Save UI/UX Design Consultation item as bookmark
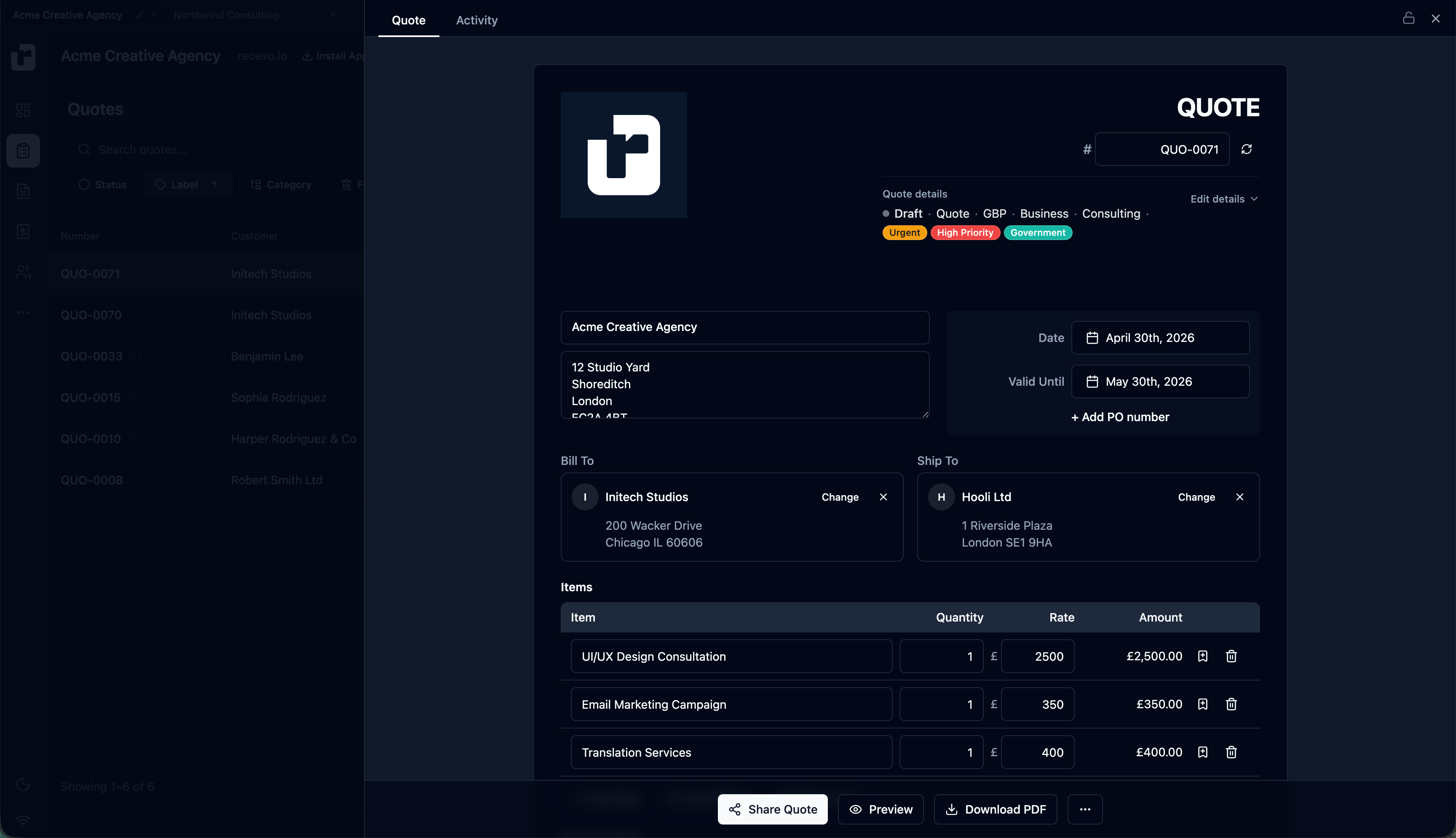This screenshot has width=1456, height=838. [1202, 656]
